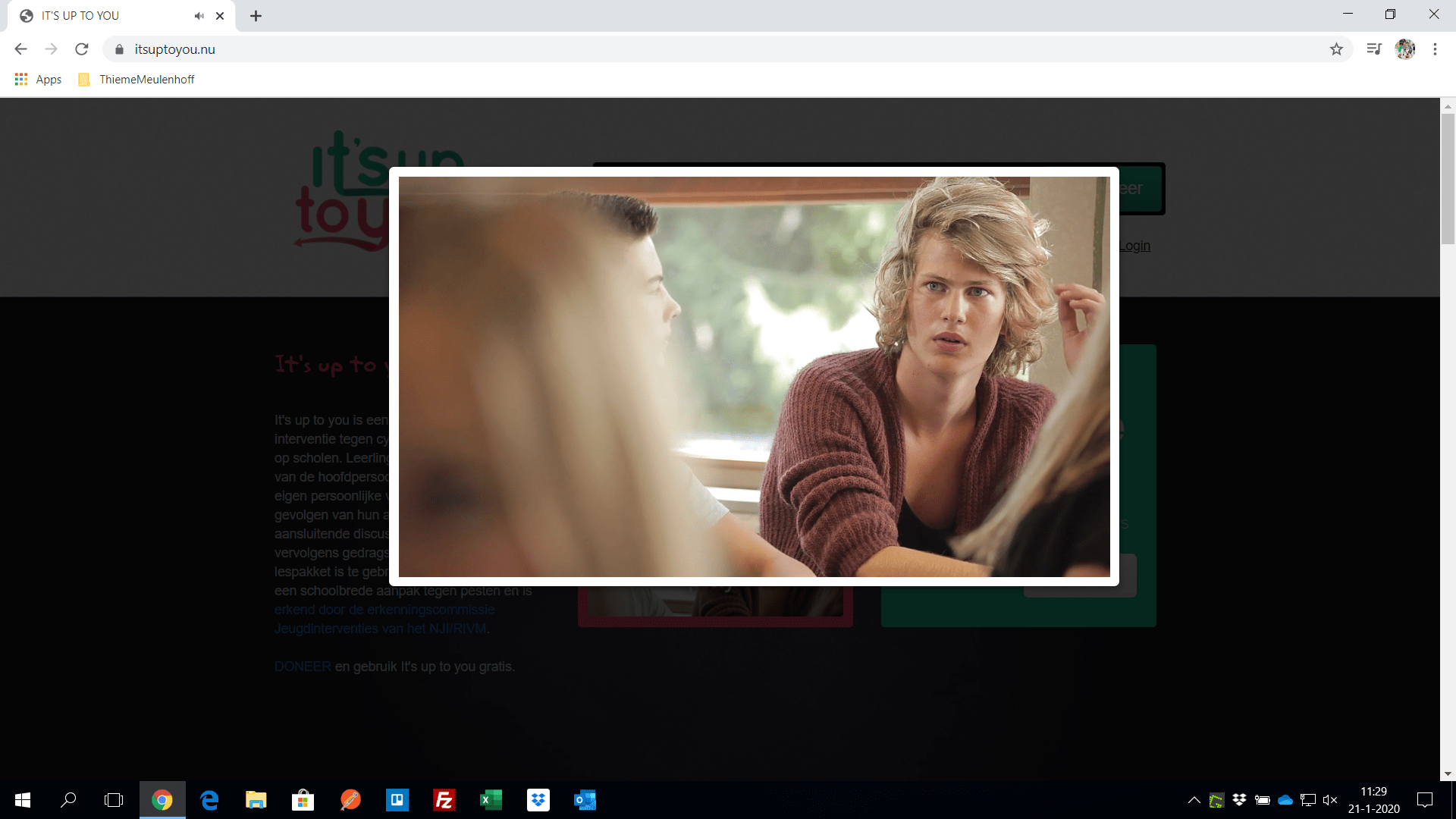Open the ThiemeMeulenhoff bookmark folder
Viewport: 1456px width, 819px height.
pyautogui.click(x=136, y=80)
